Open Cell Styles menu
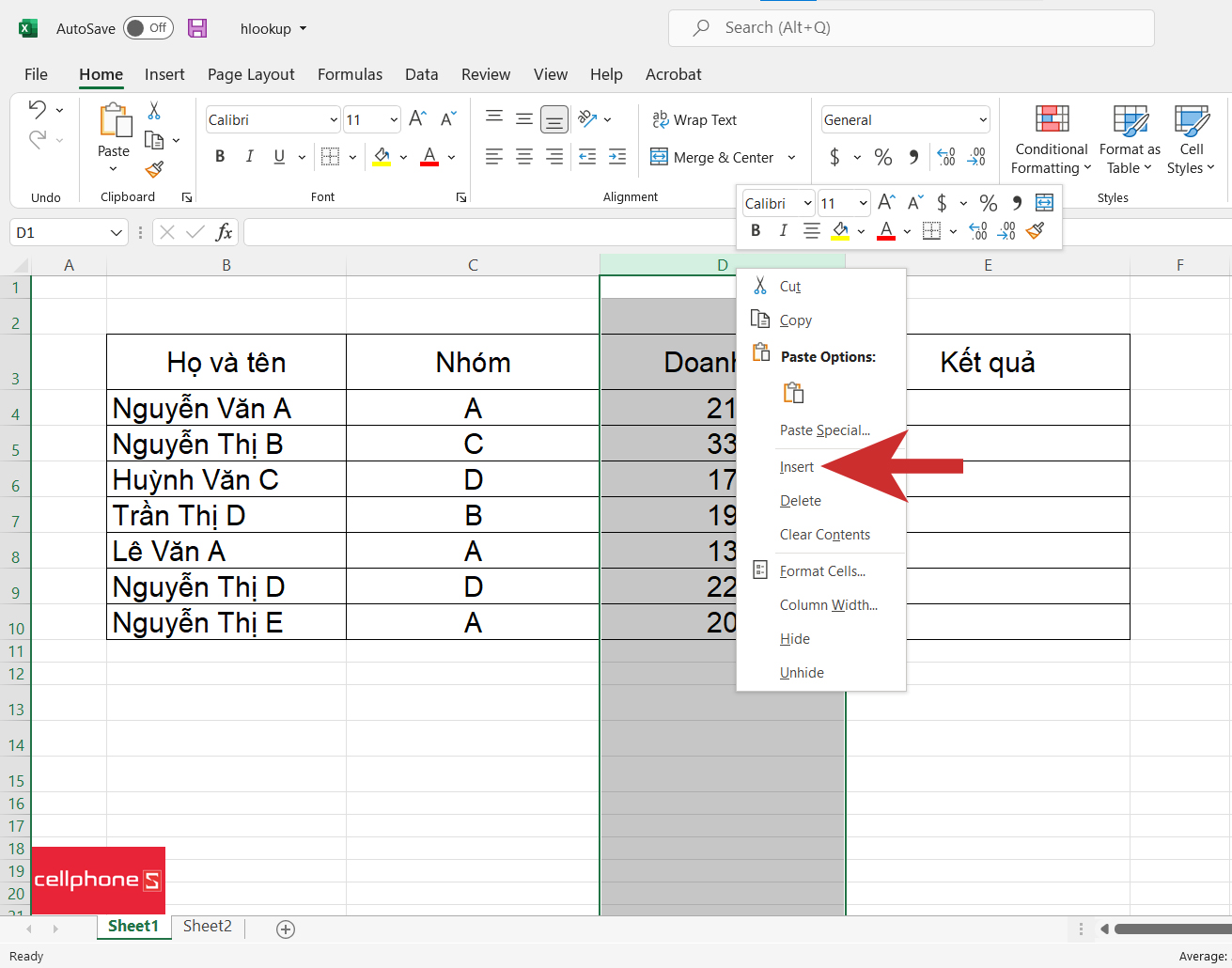 point(1191,139)
